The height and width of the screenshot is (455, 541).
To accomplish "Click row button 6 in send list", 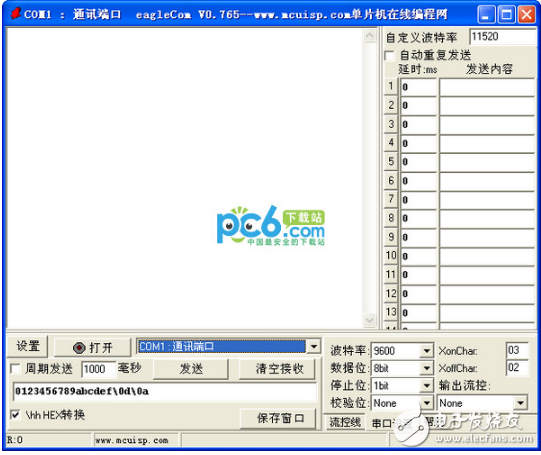I will click(391, 180).
